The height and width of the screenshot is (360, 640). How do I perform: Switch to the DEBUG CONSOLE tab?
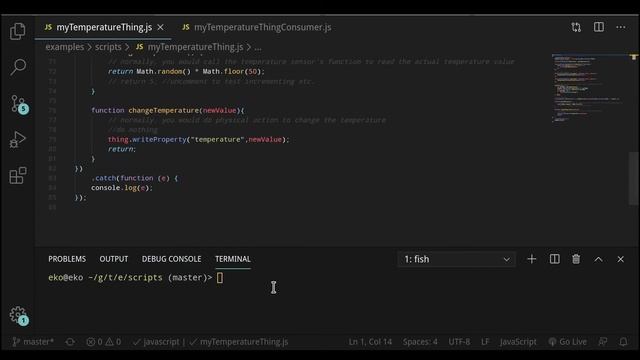[171, 259]
